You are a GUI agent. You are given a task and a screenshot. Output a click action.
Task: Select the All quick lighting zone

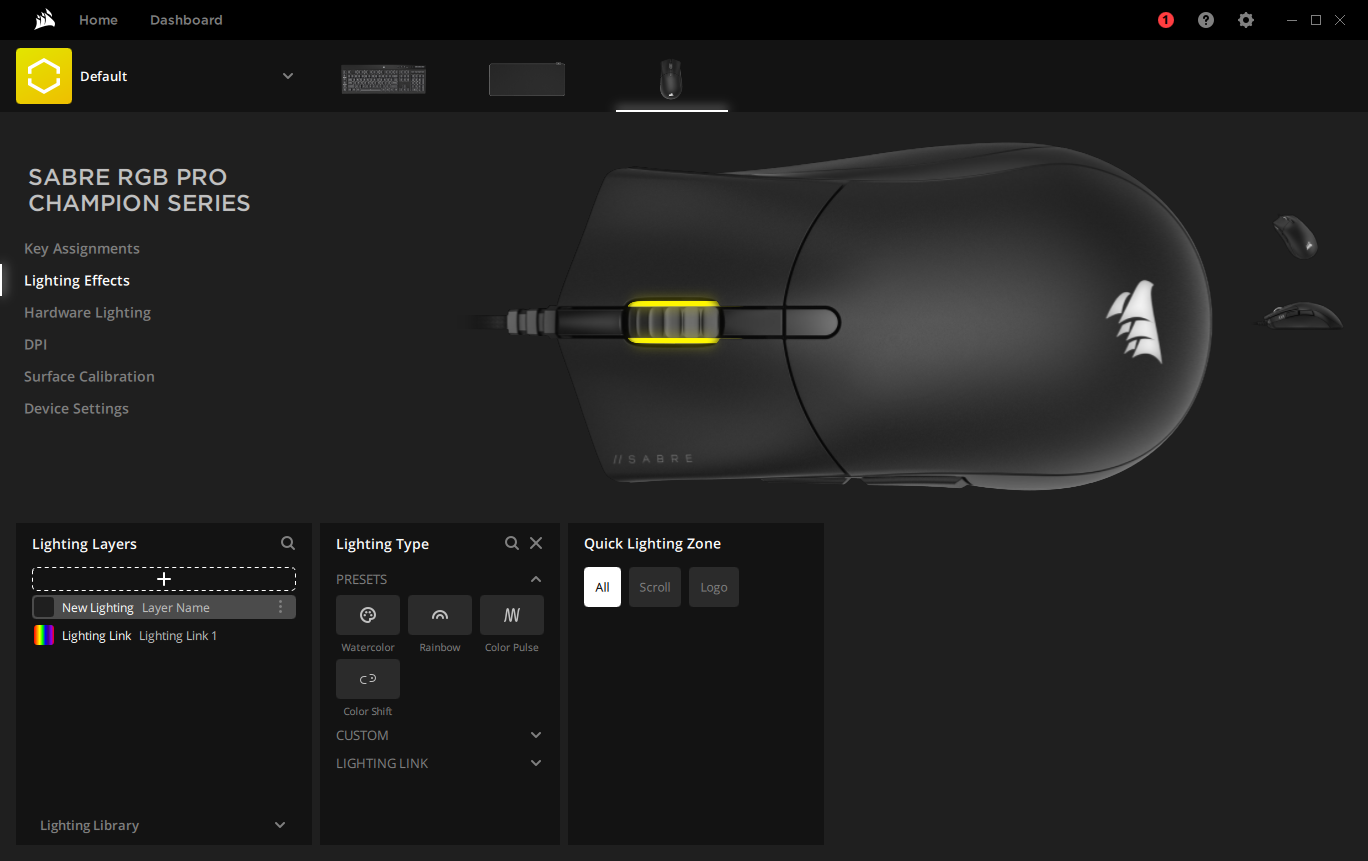pyautogui.click(x=602, y=587)
